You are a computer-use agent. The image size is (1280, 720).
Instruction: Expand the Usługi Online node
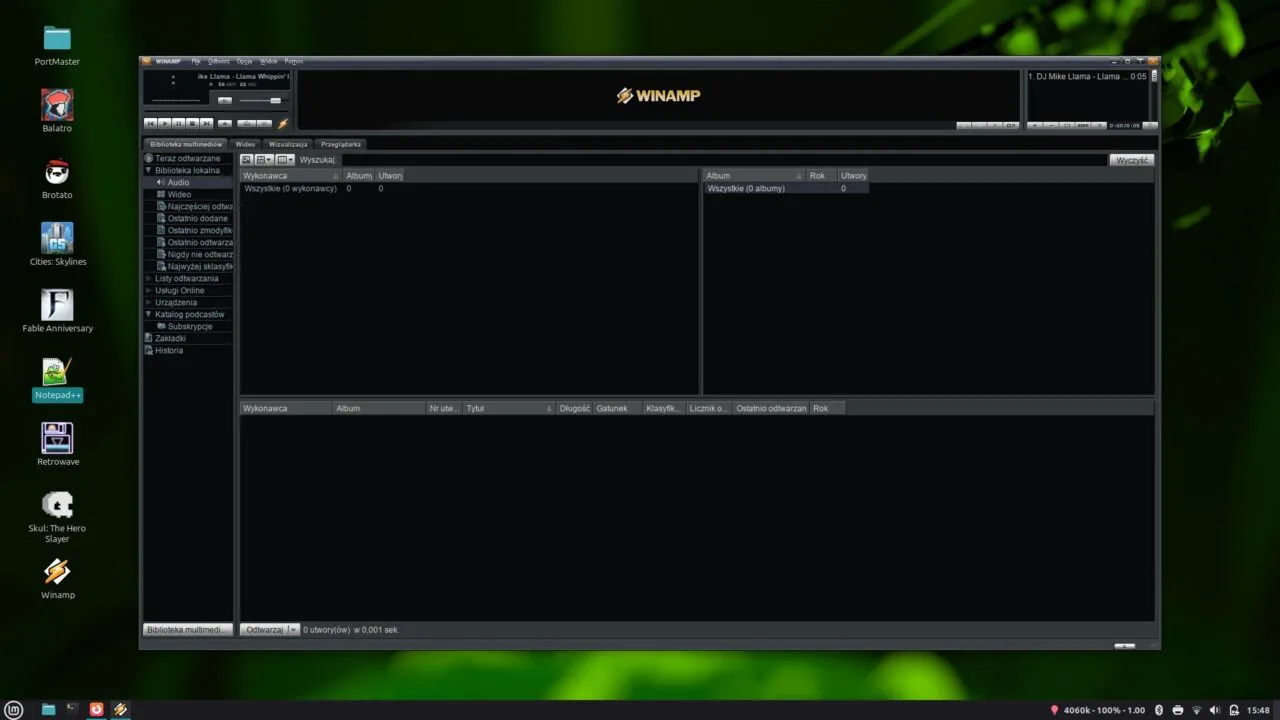pyautogui.click(x=148, y=290)
